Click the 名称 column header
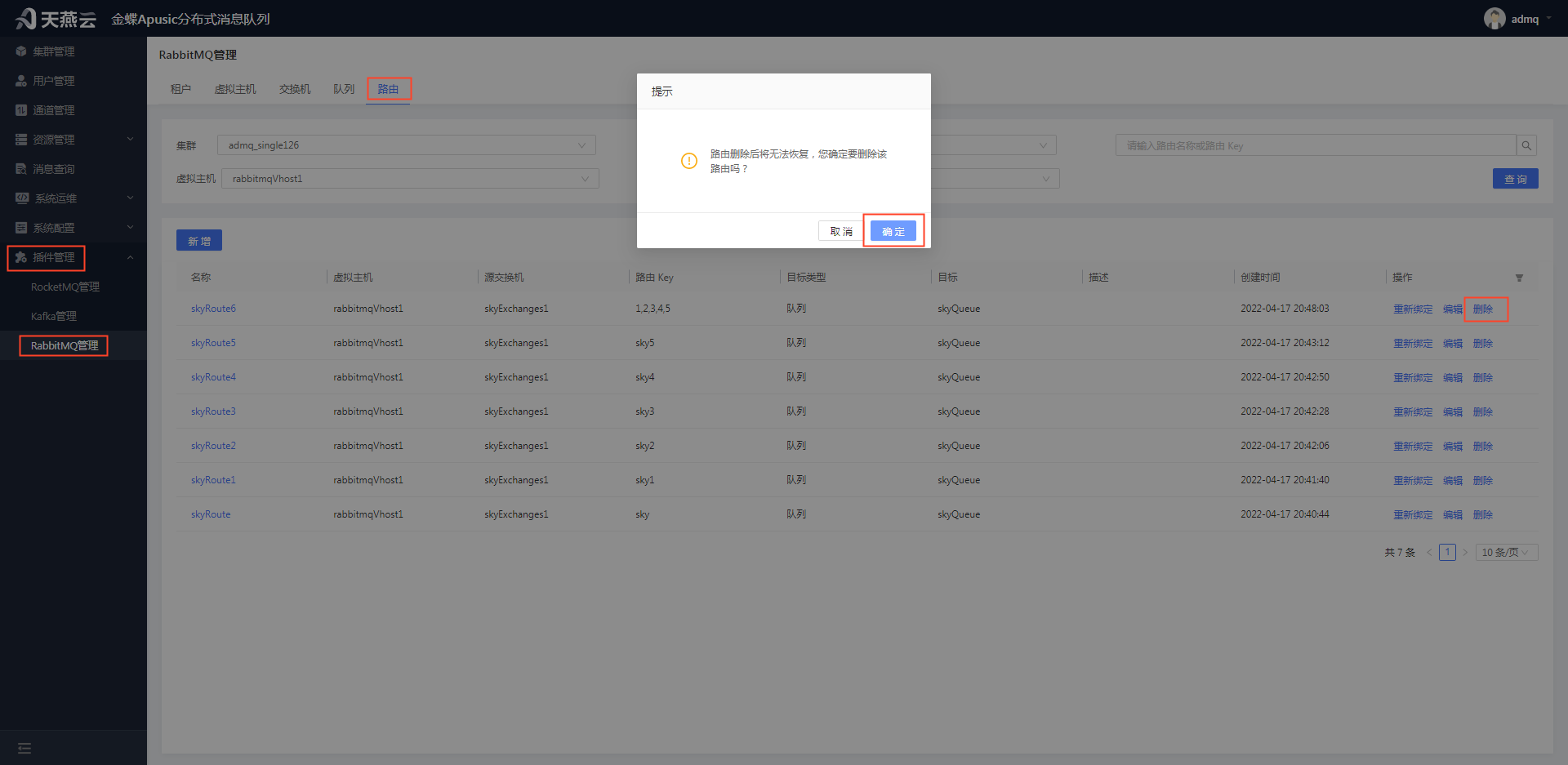The image size is (1568, 765). tap(201, 278)
